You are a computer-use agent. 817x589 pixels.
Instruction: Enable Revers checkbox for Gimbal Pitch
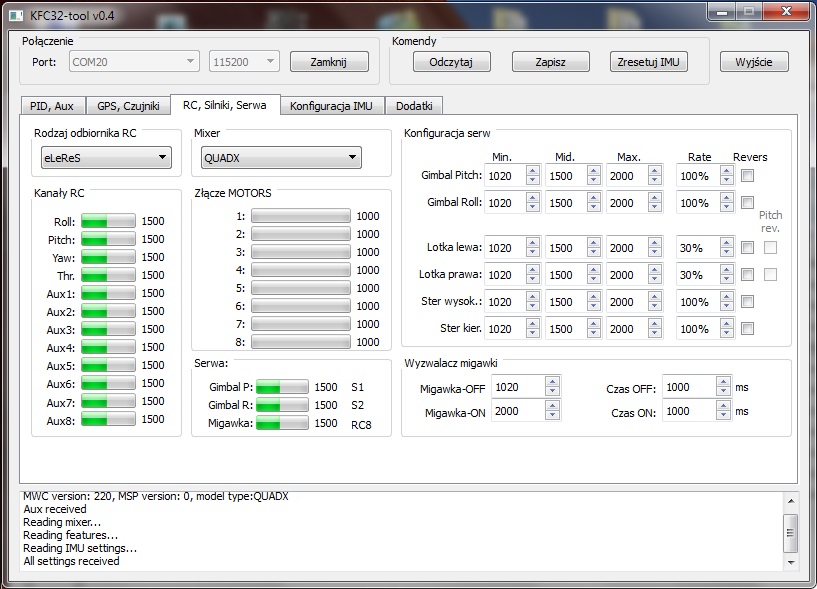click(748, 176)
